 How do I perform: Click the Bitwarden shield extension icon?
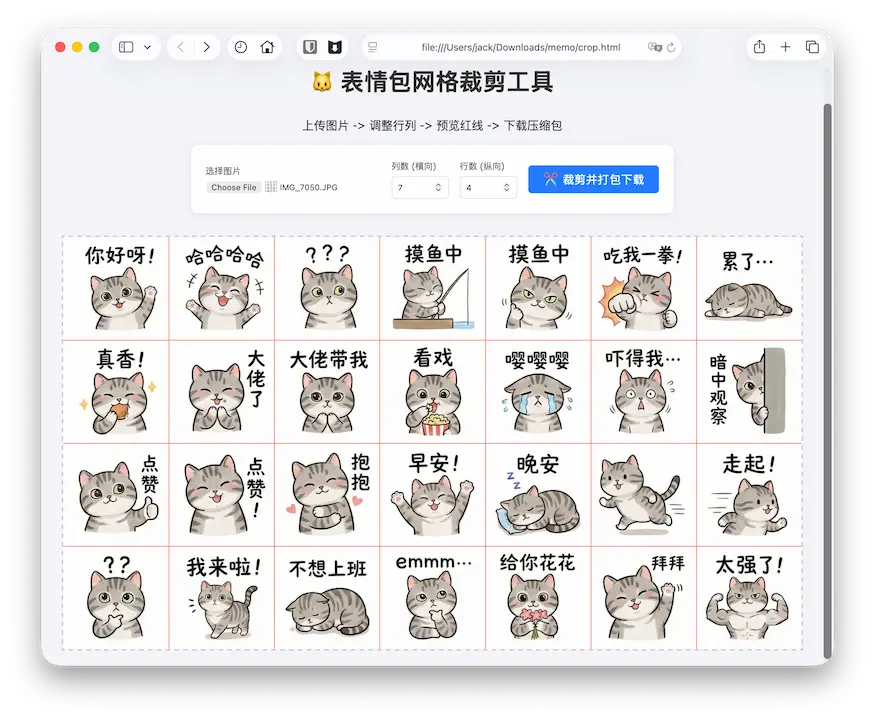coord(310,47)
